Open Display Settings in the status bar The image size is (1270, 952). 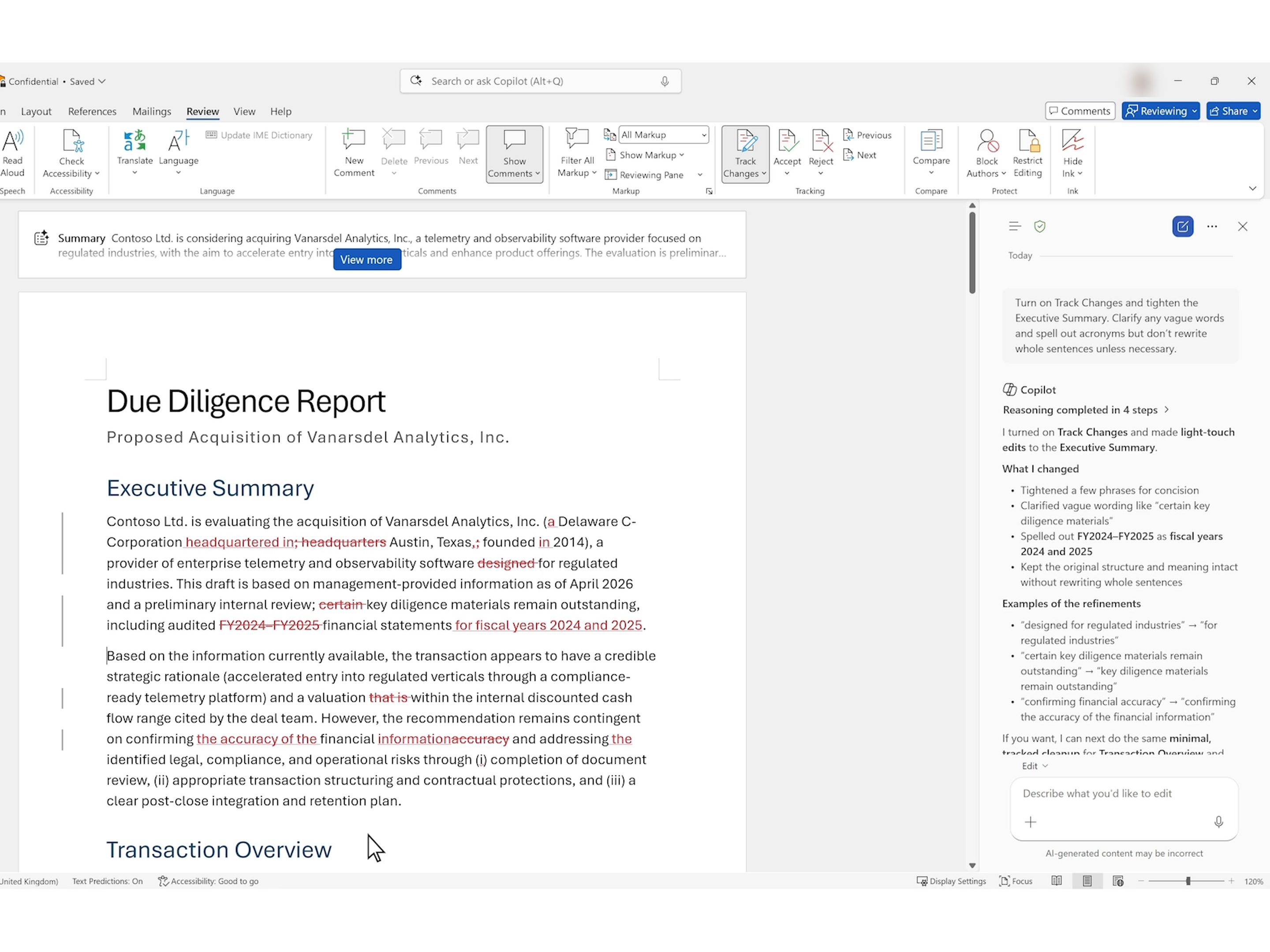[x=951, y=881]
